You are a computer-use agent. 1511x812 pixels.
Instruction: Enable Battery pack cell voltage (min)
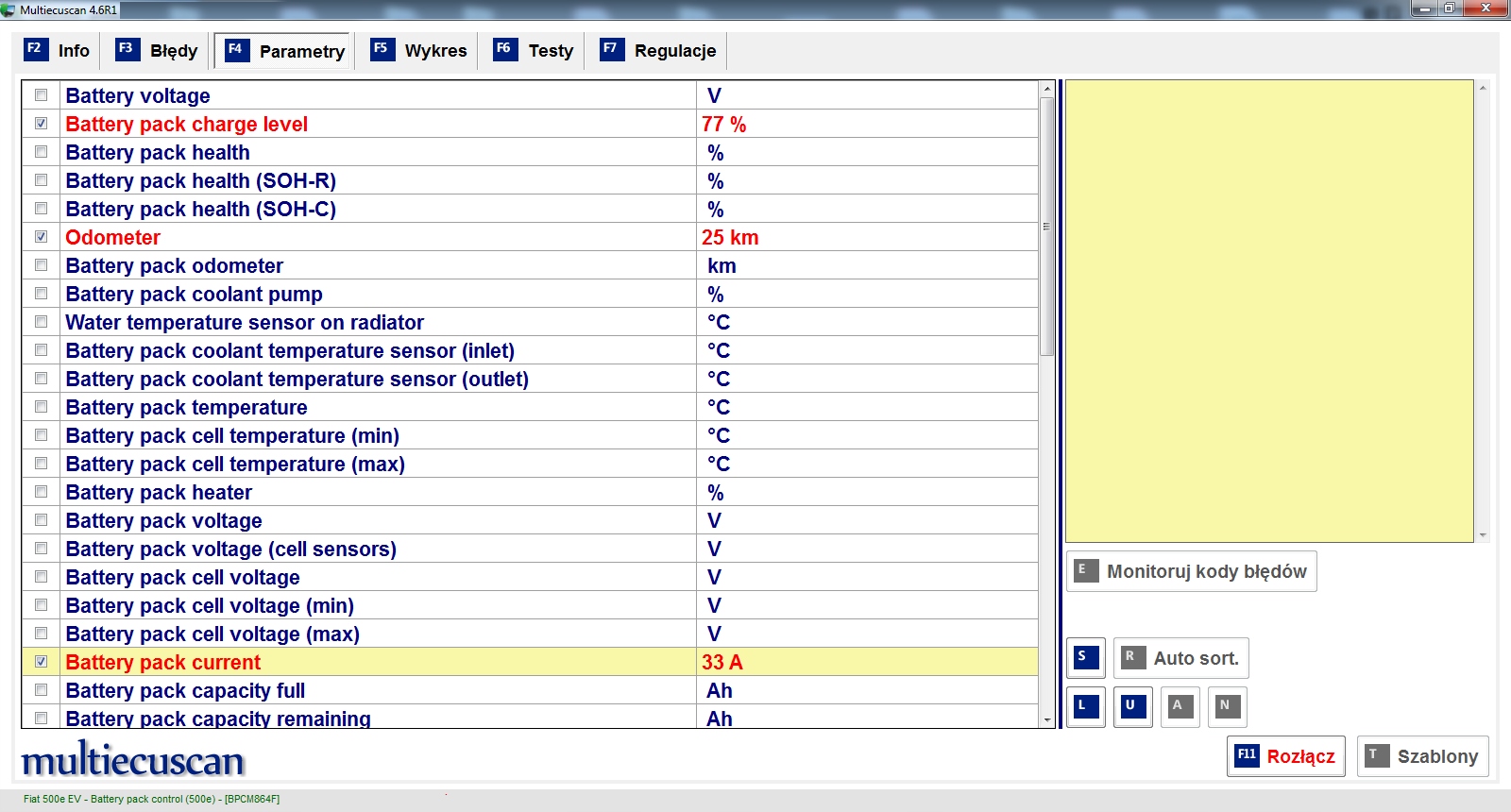[41, 605]
